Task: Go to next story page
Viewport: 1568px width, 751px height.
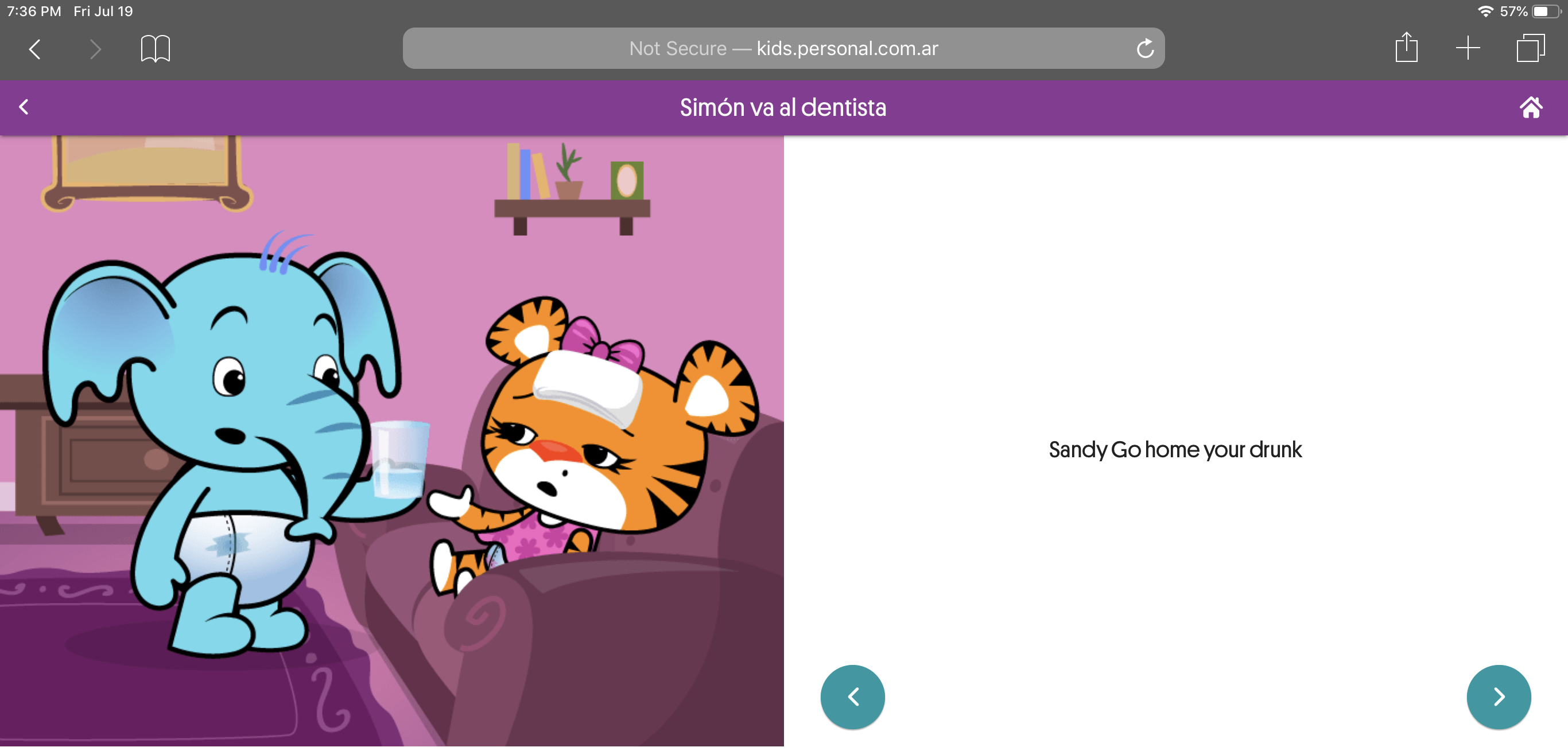Action: click(1499, 696)
